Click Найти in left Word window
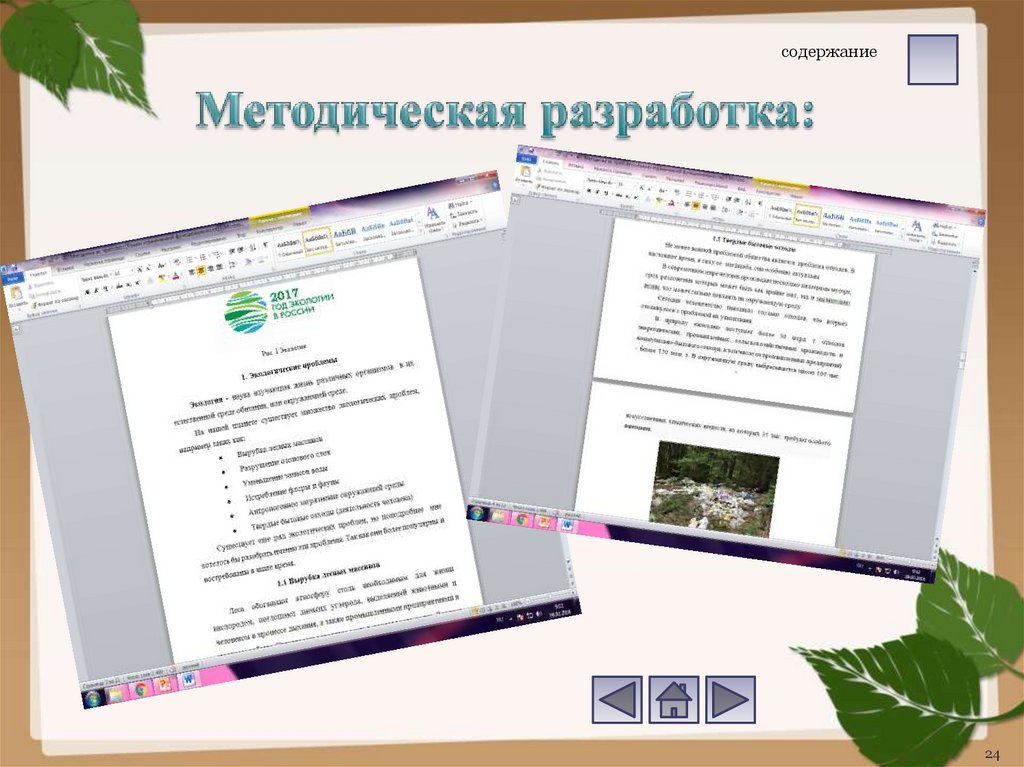This screenshot has width=1024, height=767. [x=460, y=204]
